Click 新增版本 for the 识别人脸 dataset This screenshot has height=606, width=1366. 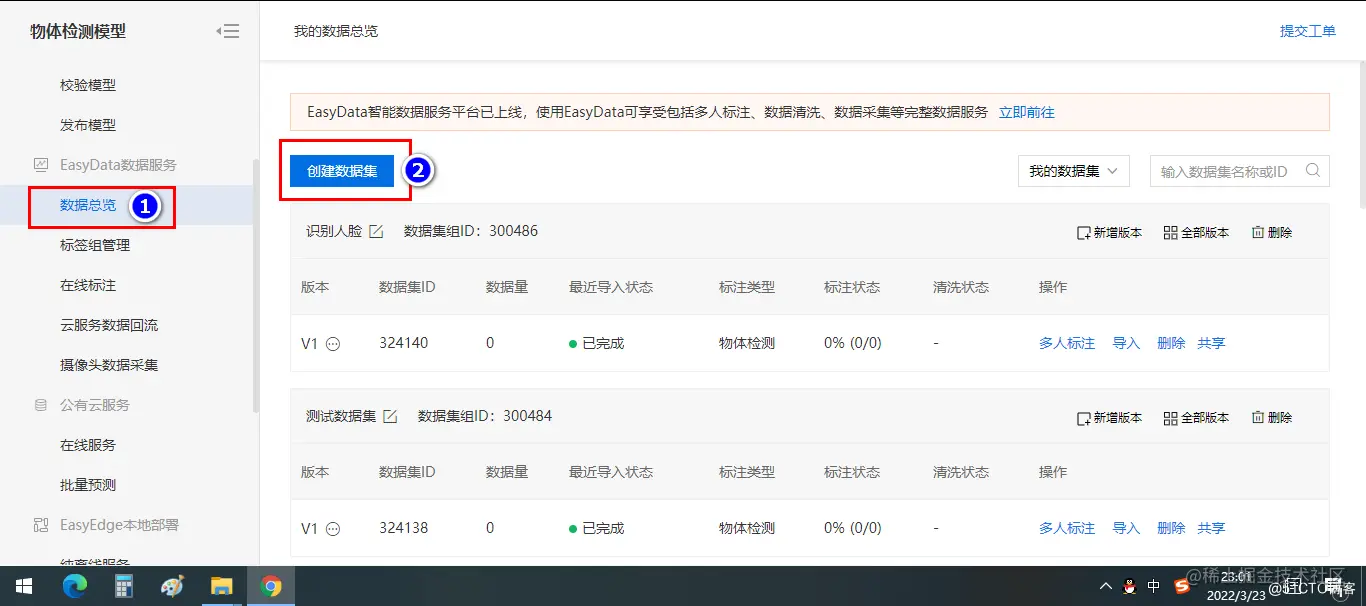(x=1109, y=232)
